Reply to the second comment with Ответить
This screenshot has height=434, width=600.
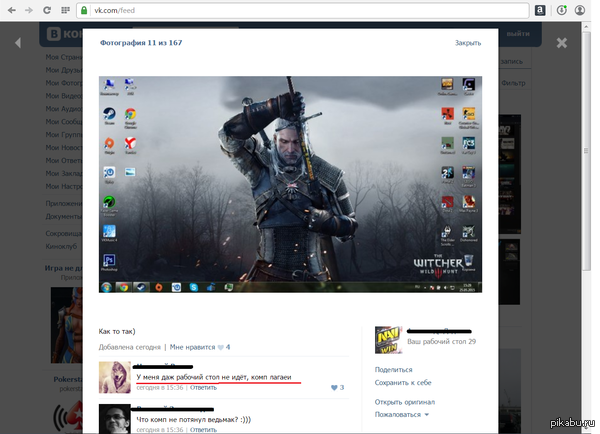tap(203, 428)
